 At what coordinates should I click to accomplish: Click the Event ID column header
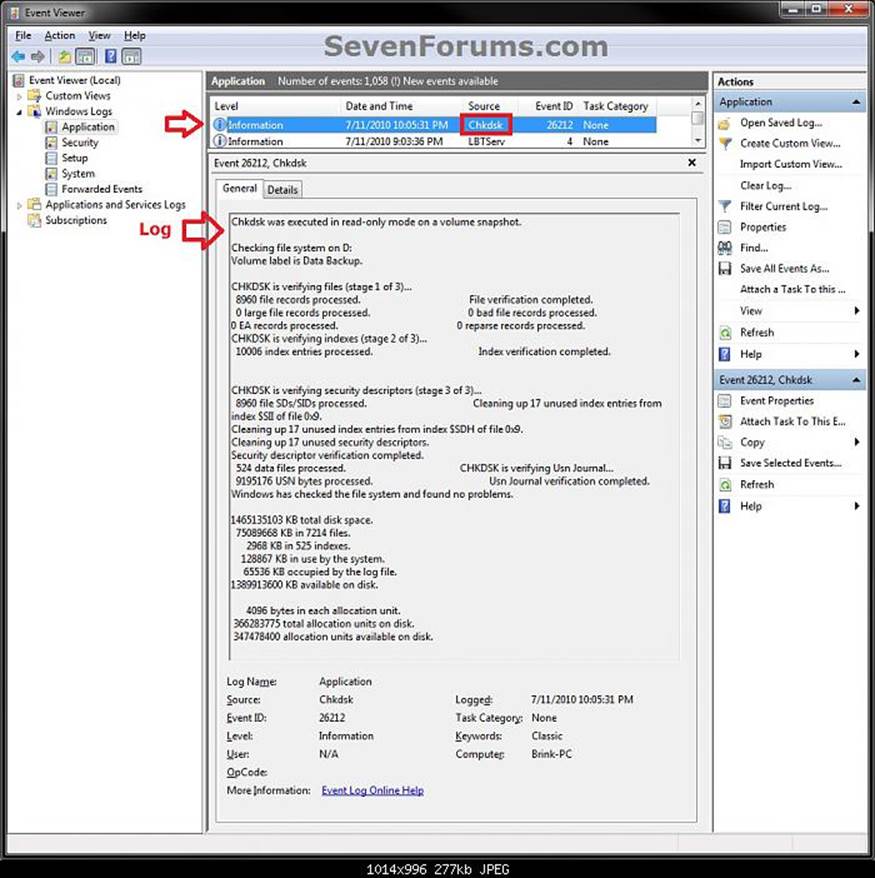553,106
